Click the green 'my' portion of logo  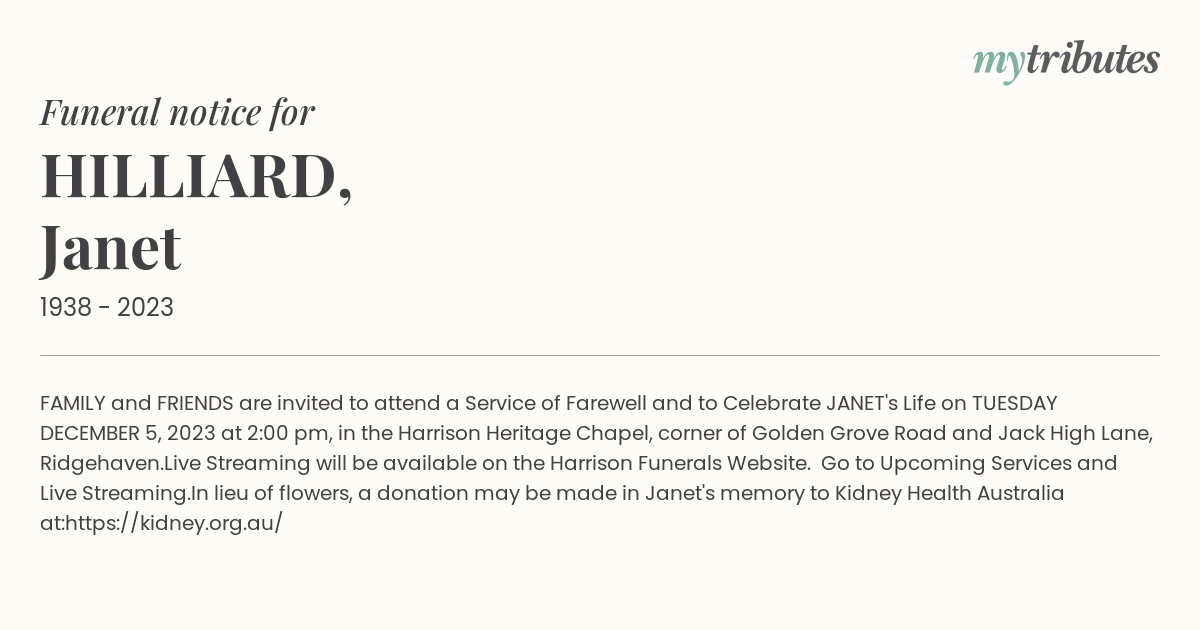(998, 63)
